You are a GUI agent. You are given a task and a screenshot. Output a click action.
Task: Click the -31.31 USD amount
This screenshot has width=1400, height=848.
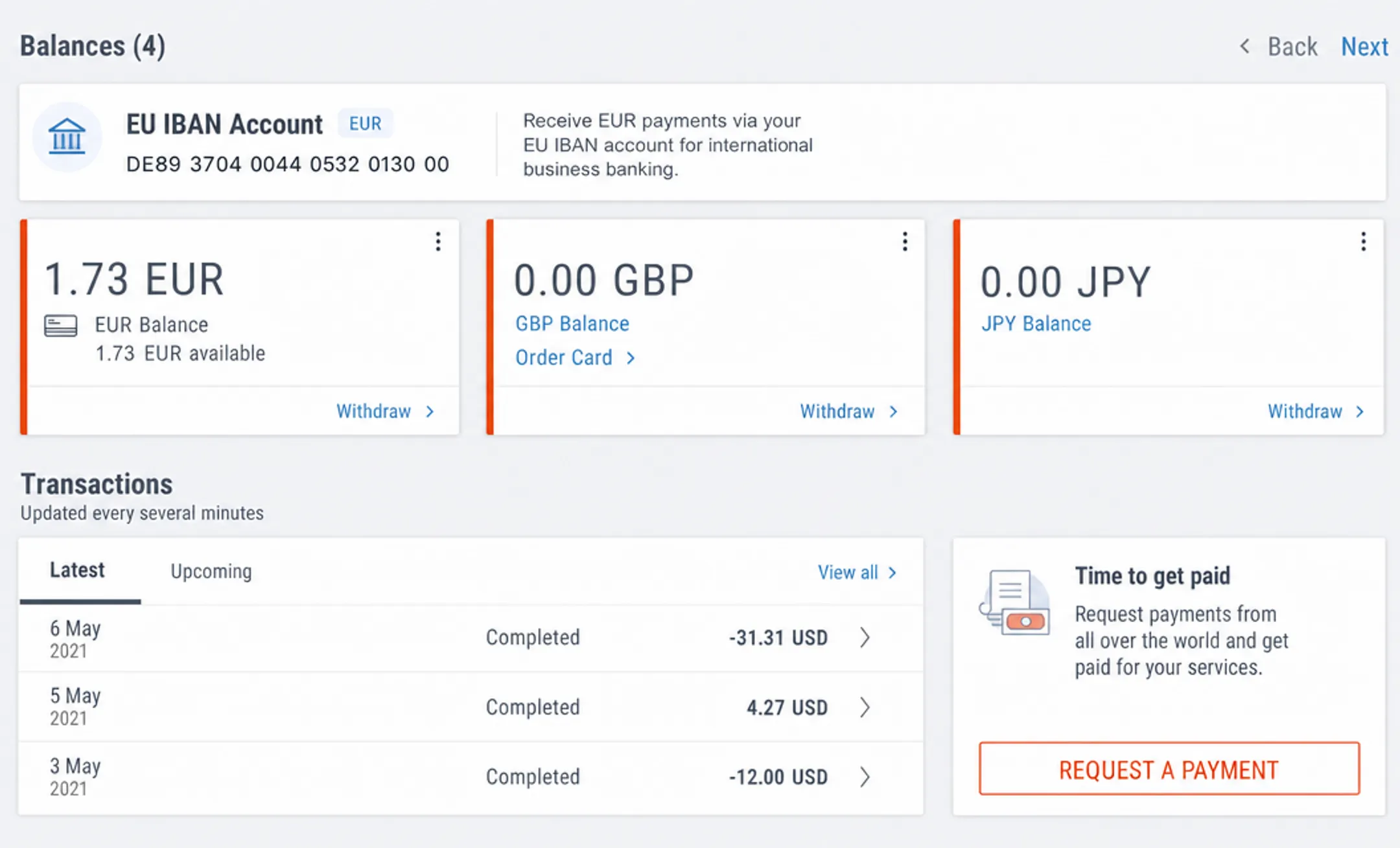pyautogui.click(x=778, y=637)
